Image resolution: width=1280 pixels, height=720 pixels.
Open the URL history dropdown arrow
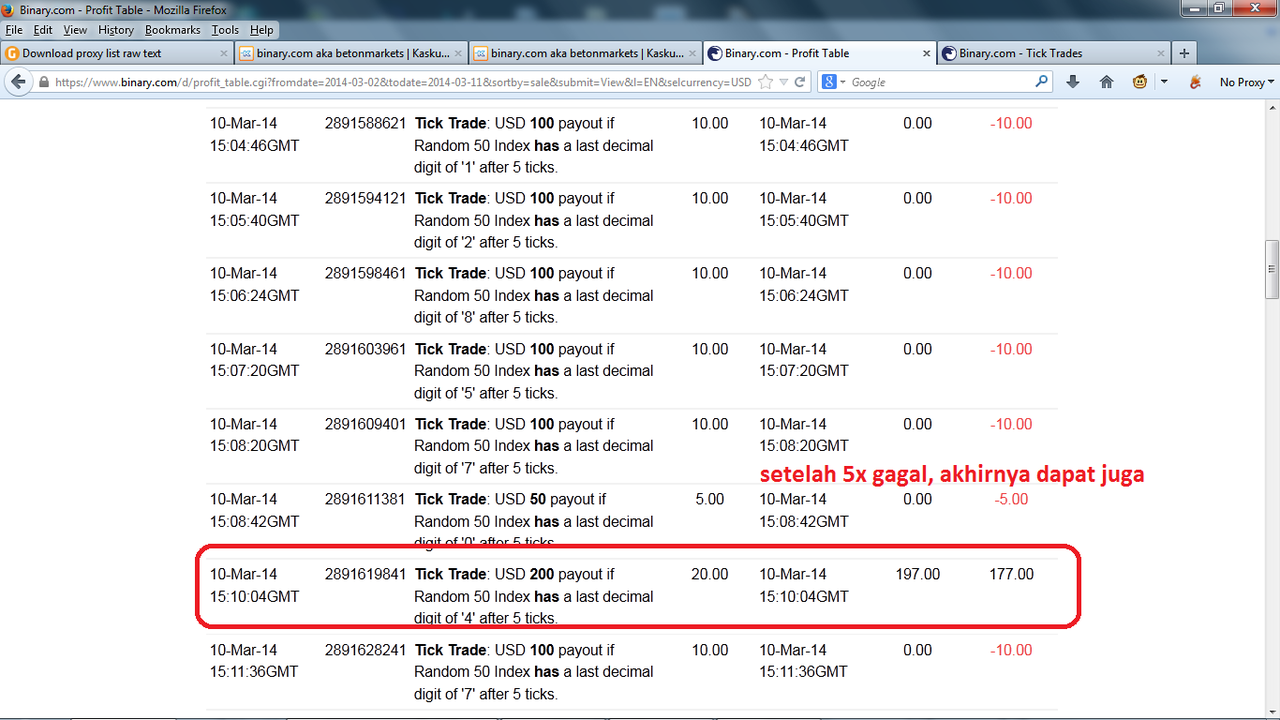(784, 82)
